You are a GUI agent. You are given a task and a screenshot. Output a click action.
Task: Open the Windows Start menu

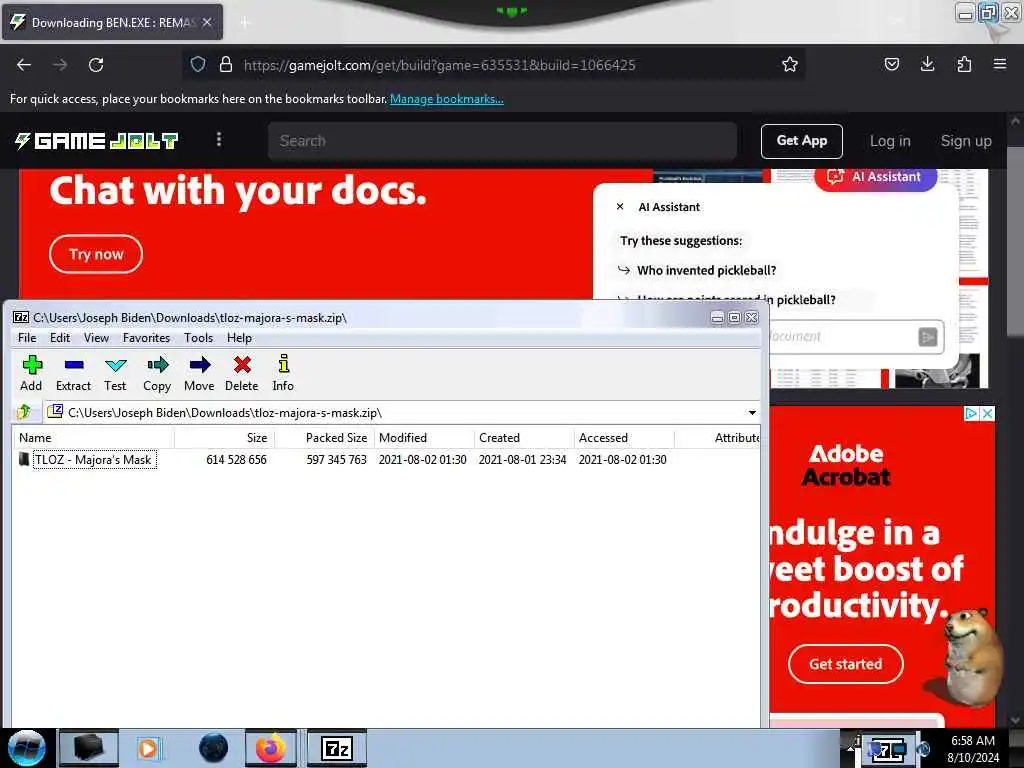point(26,748)
